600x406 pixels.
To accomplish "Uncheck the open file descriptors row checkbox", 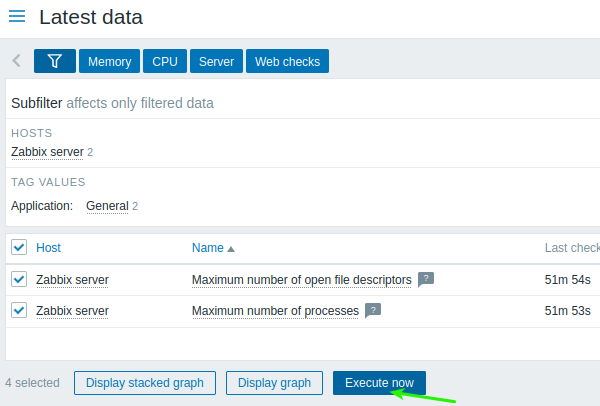I will (19, 279).
